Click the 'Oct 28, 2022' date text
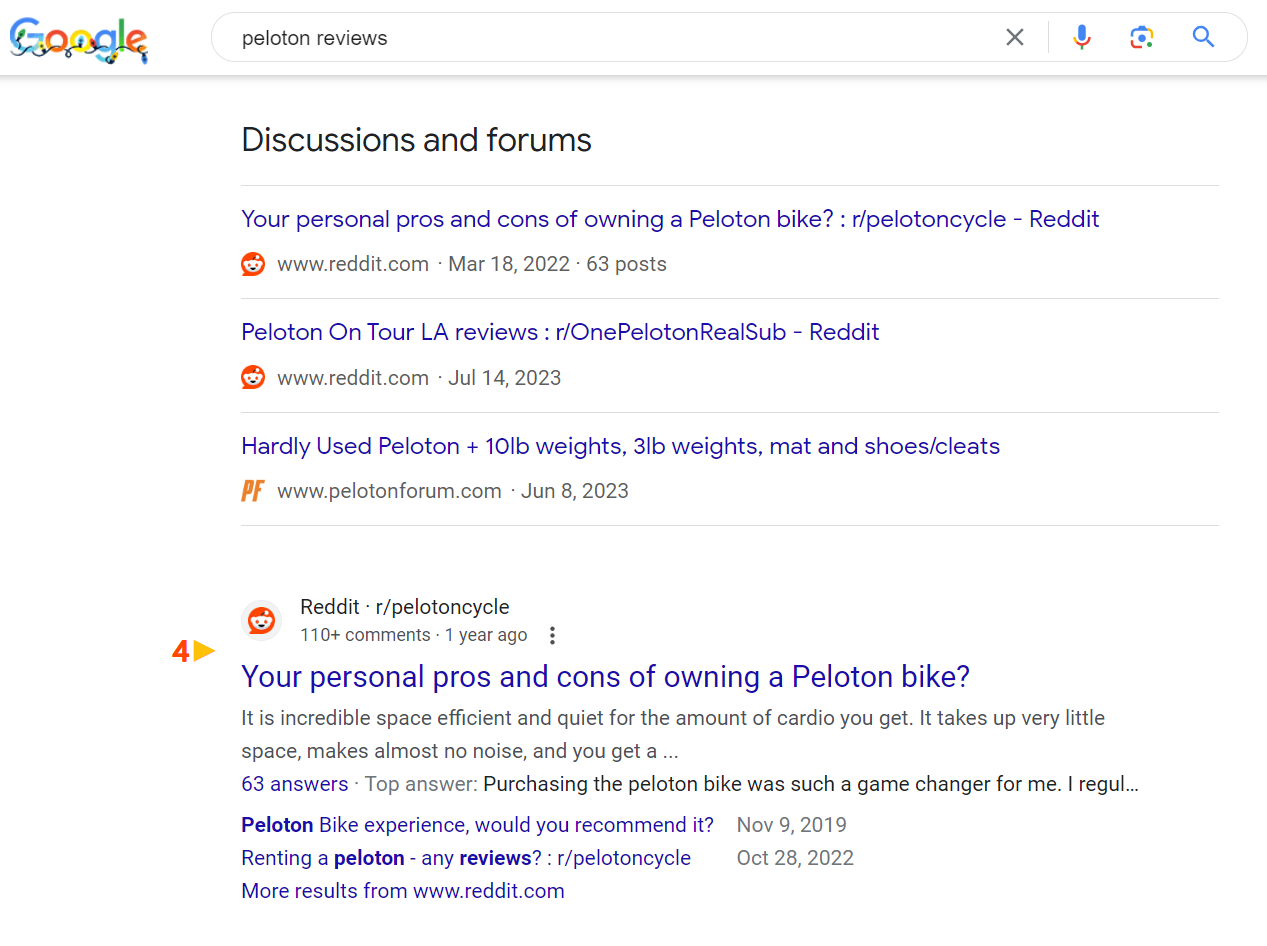The width and height of the screenshot is (1267, 946). 795,858
